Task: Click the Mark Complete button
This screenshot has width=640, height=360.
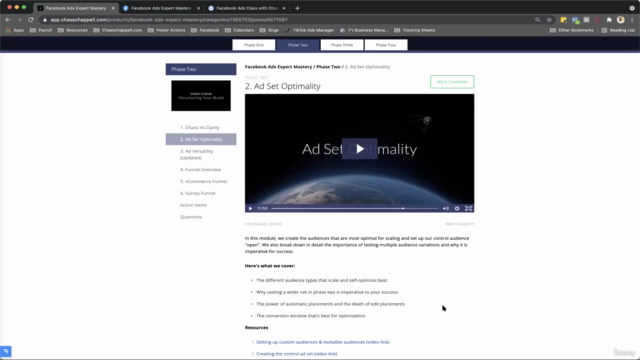Action: (452, 82)
